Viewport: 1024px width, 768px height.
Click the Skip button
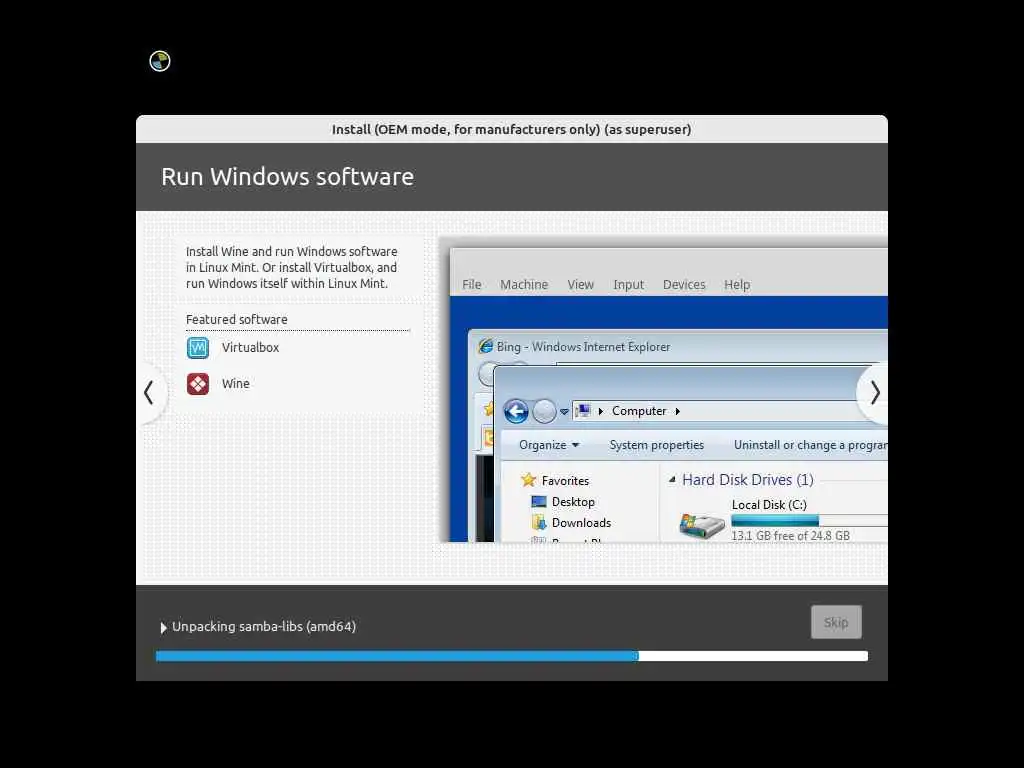click(x=836, y=622)
